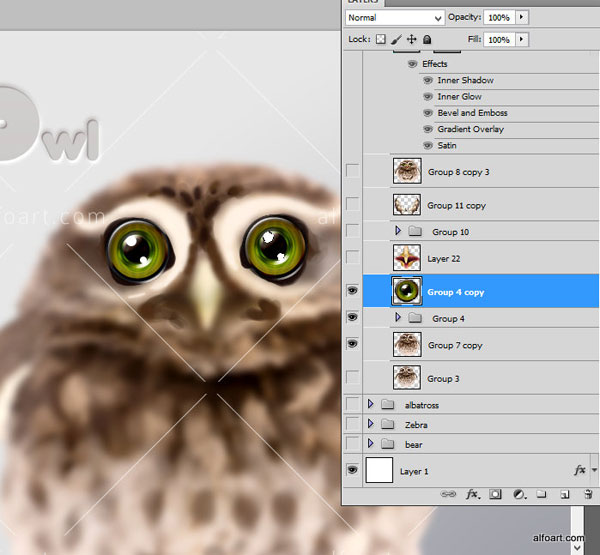Image resolution: width=600 pixels, height=555 pixels.
Task: Click the lock image pixels brush icon
Action: tap(396, 39)
